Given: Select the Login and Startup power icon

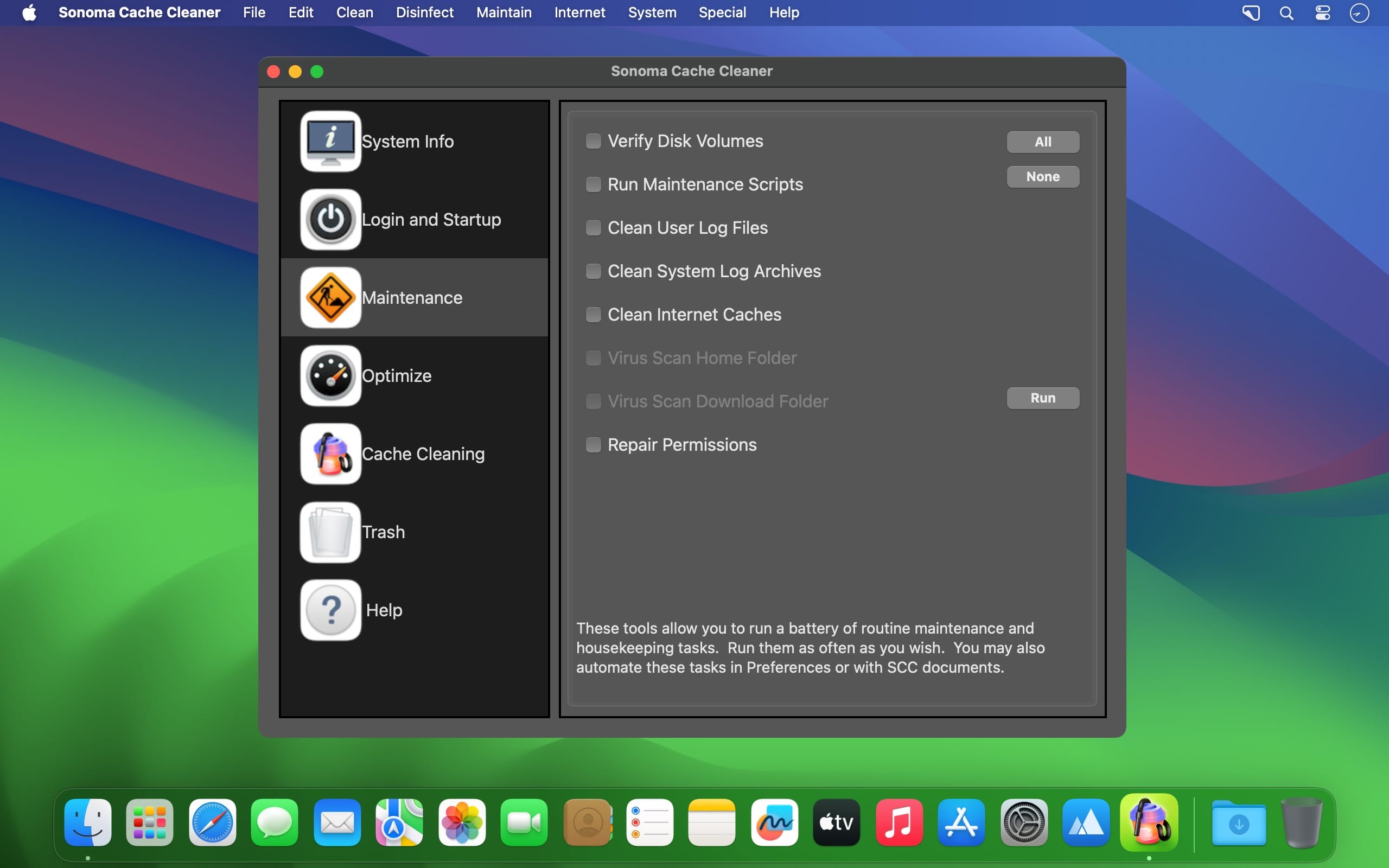Looking at the screenshot, I should click(x=330, y=219).
